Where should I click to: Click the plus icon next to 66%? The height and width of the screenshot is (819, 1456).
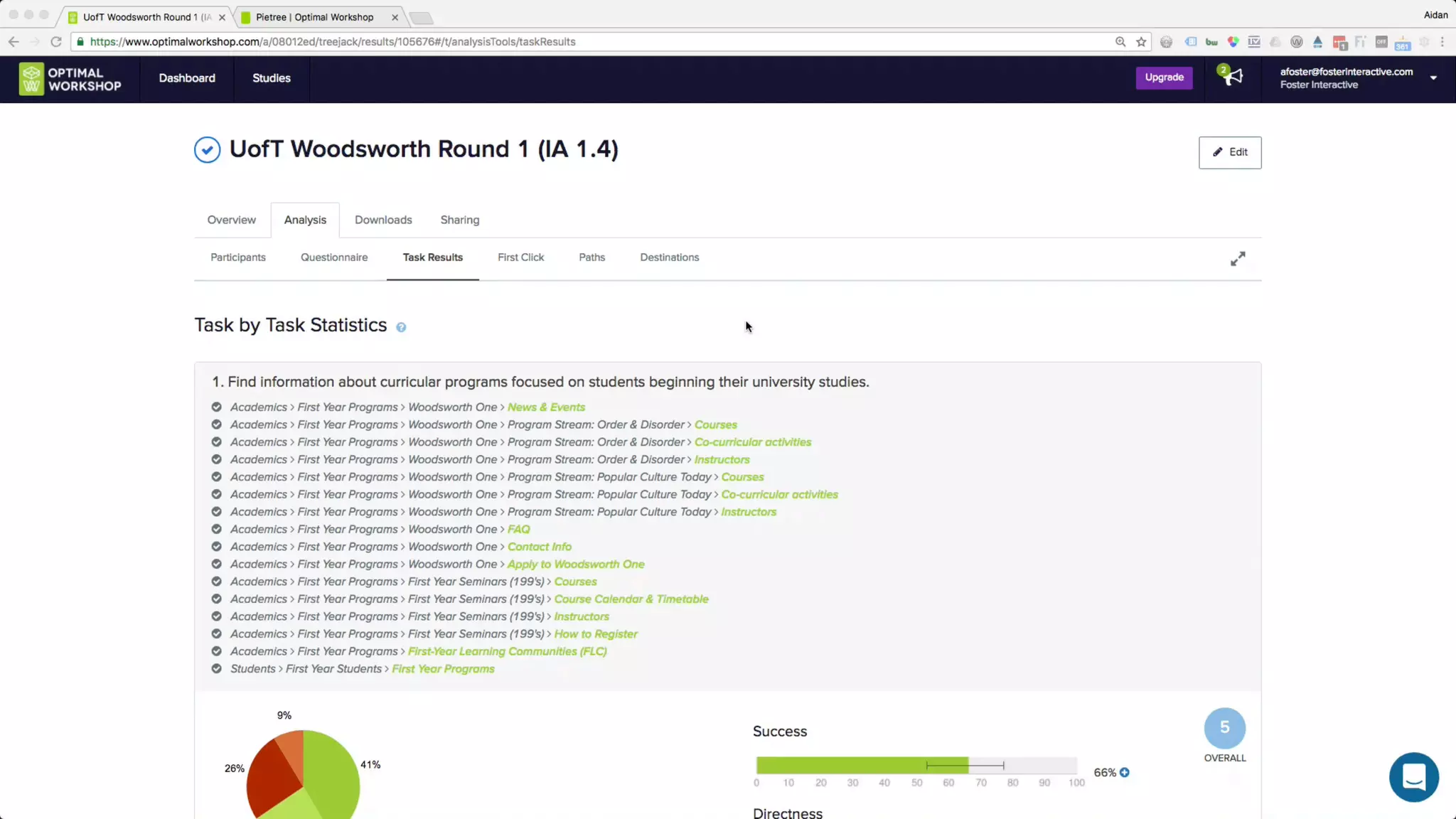click(x=1125, y=772)
